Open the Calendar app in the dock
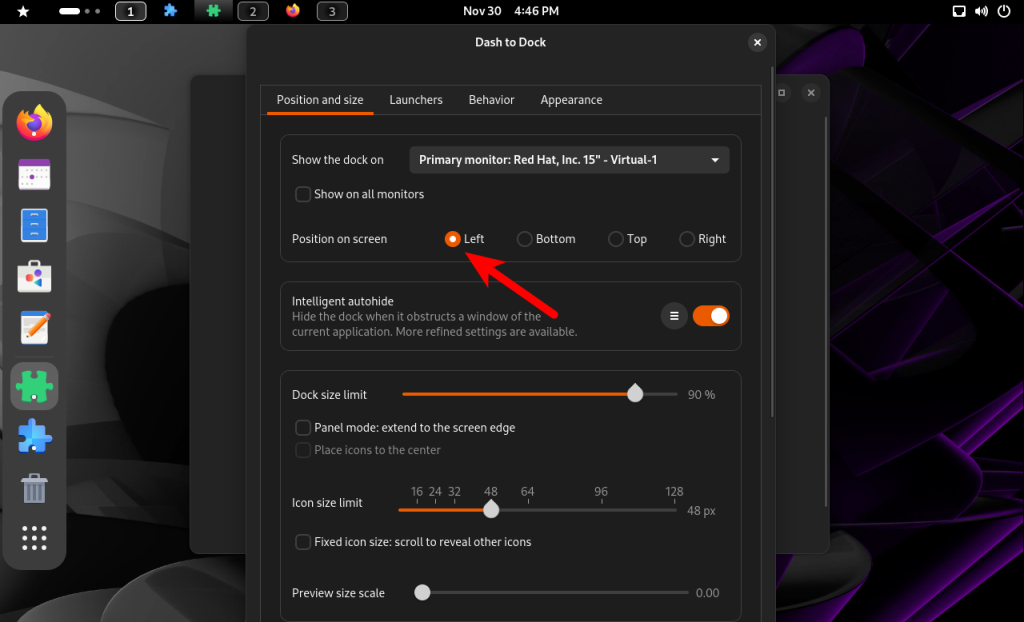 point(34,175)
